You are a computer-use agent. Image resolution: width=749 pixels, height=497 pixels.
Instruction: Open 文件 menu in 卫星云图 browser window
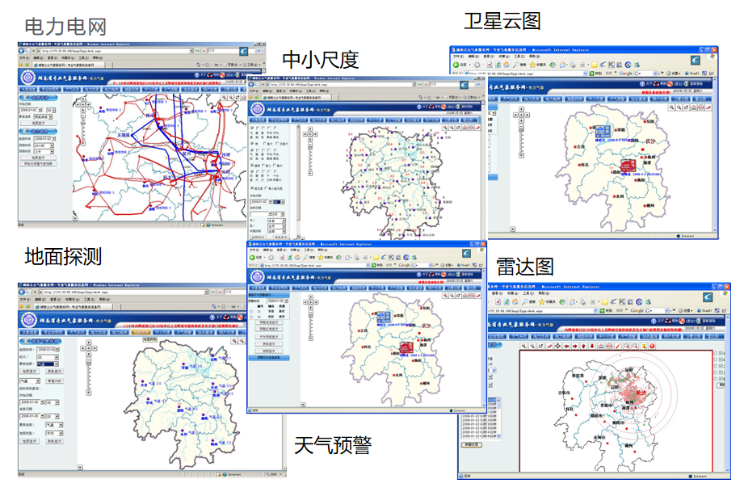[456, 57]
